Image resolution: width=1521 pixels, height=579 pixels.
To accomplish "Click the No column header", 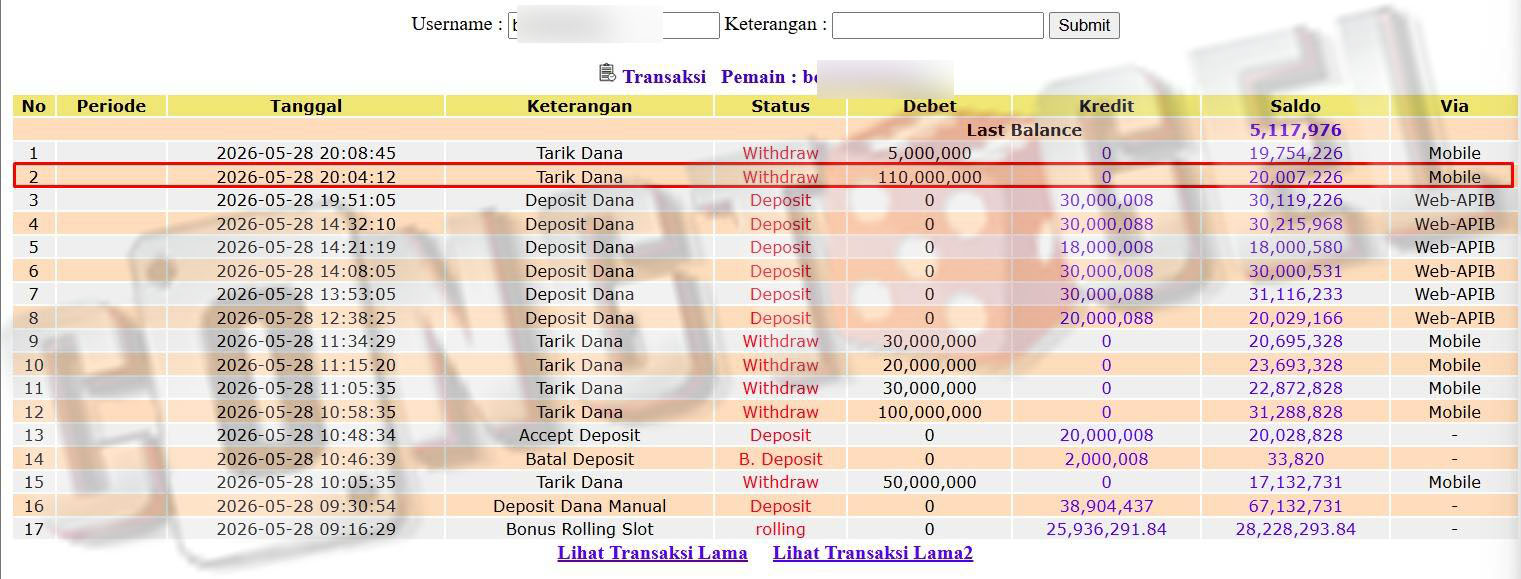I will [x=34, y=106].
